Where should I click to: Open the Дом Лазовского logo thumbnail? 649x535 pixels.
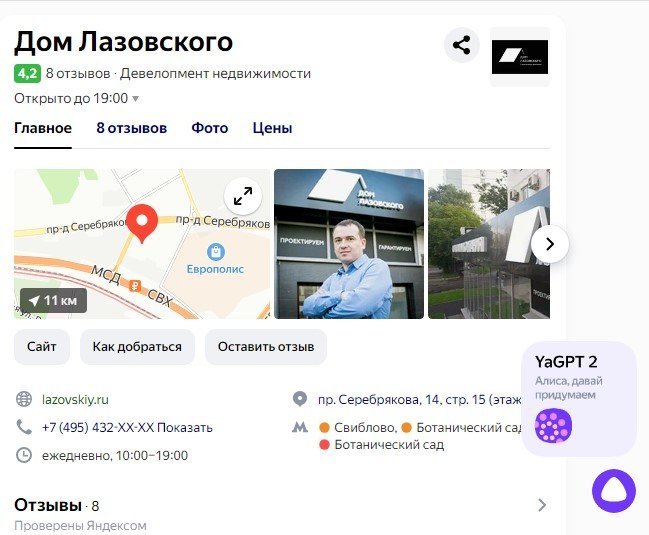click(520, 57)
